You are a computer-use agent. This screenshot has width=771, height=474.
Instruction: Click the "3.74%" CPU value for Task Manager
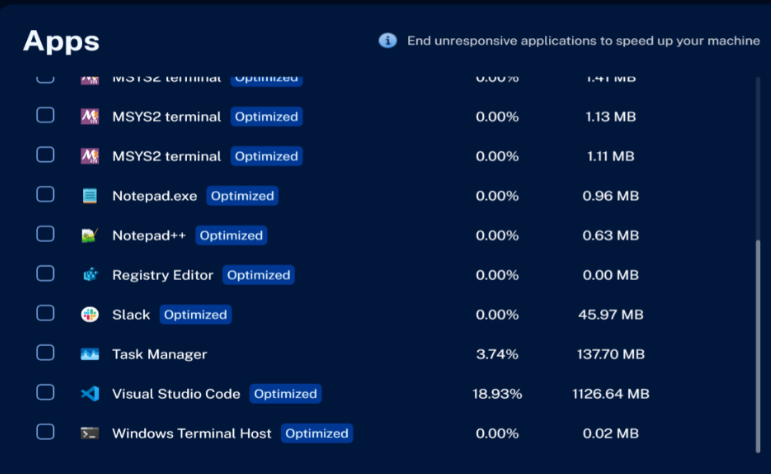click(497, 354)
